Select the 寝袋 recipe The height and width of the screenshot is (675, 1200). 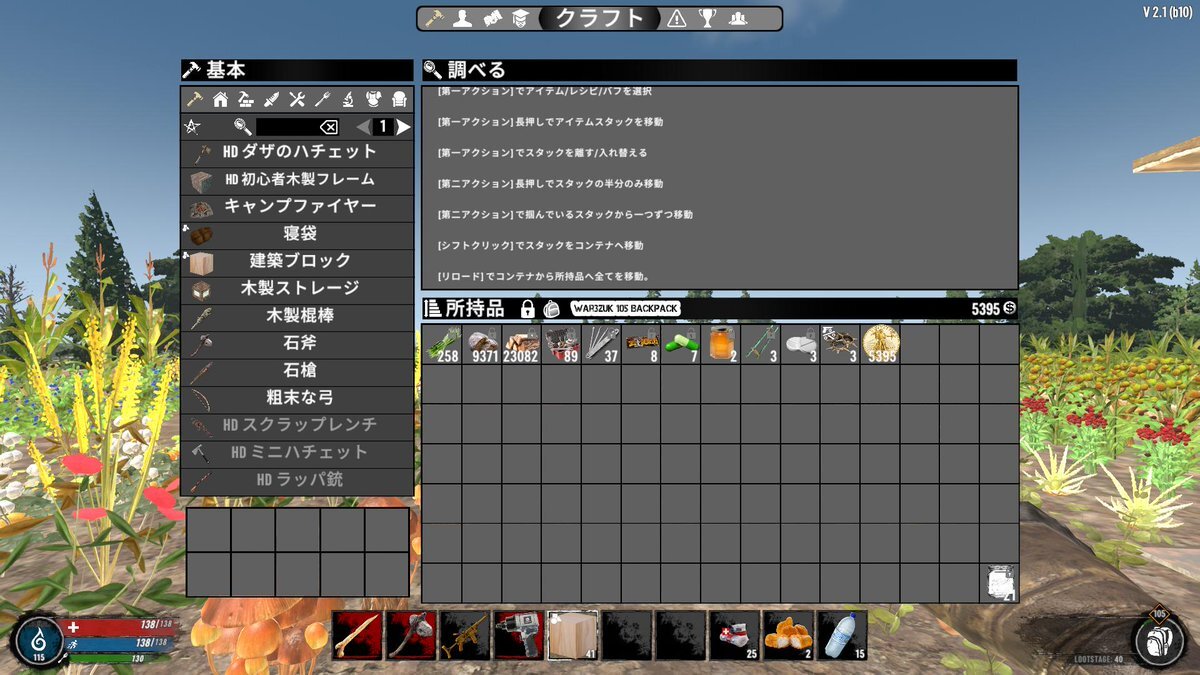pyautogui.click(x=297, y=235)
